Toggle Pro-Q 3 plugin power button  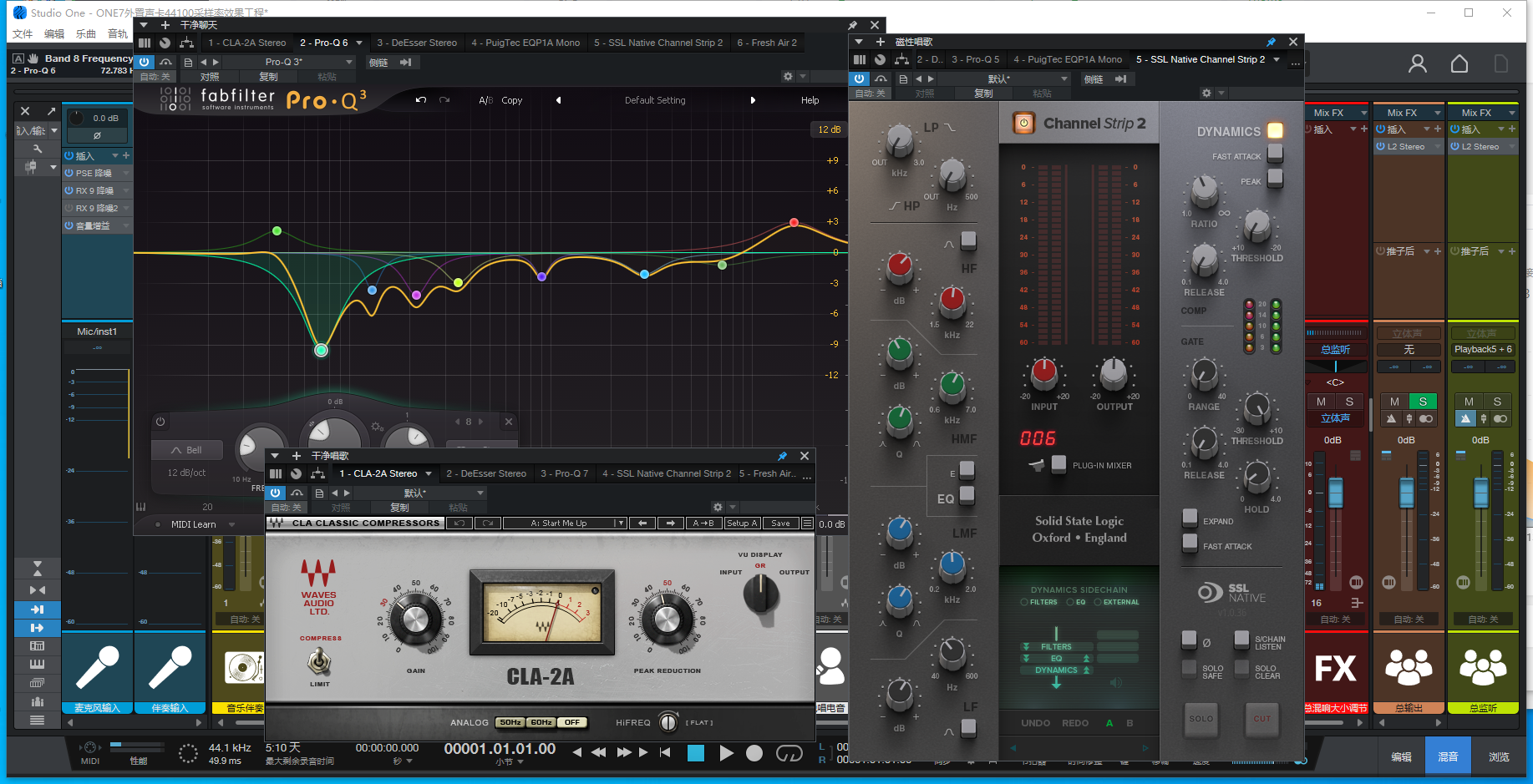point(145,63)
